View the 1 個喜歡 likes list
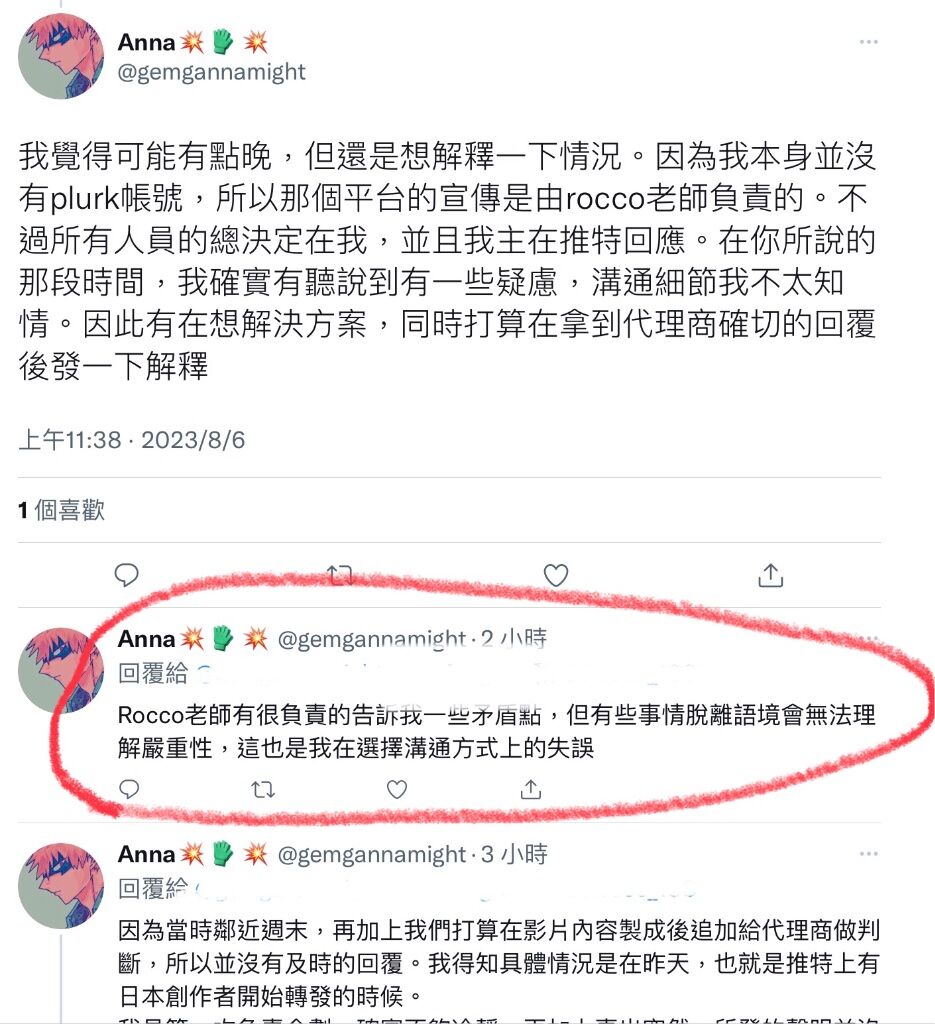This screenshot has height=1024, width=935. coord(61,510)
